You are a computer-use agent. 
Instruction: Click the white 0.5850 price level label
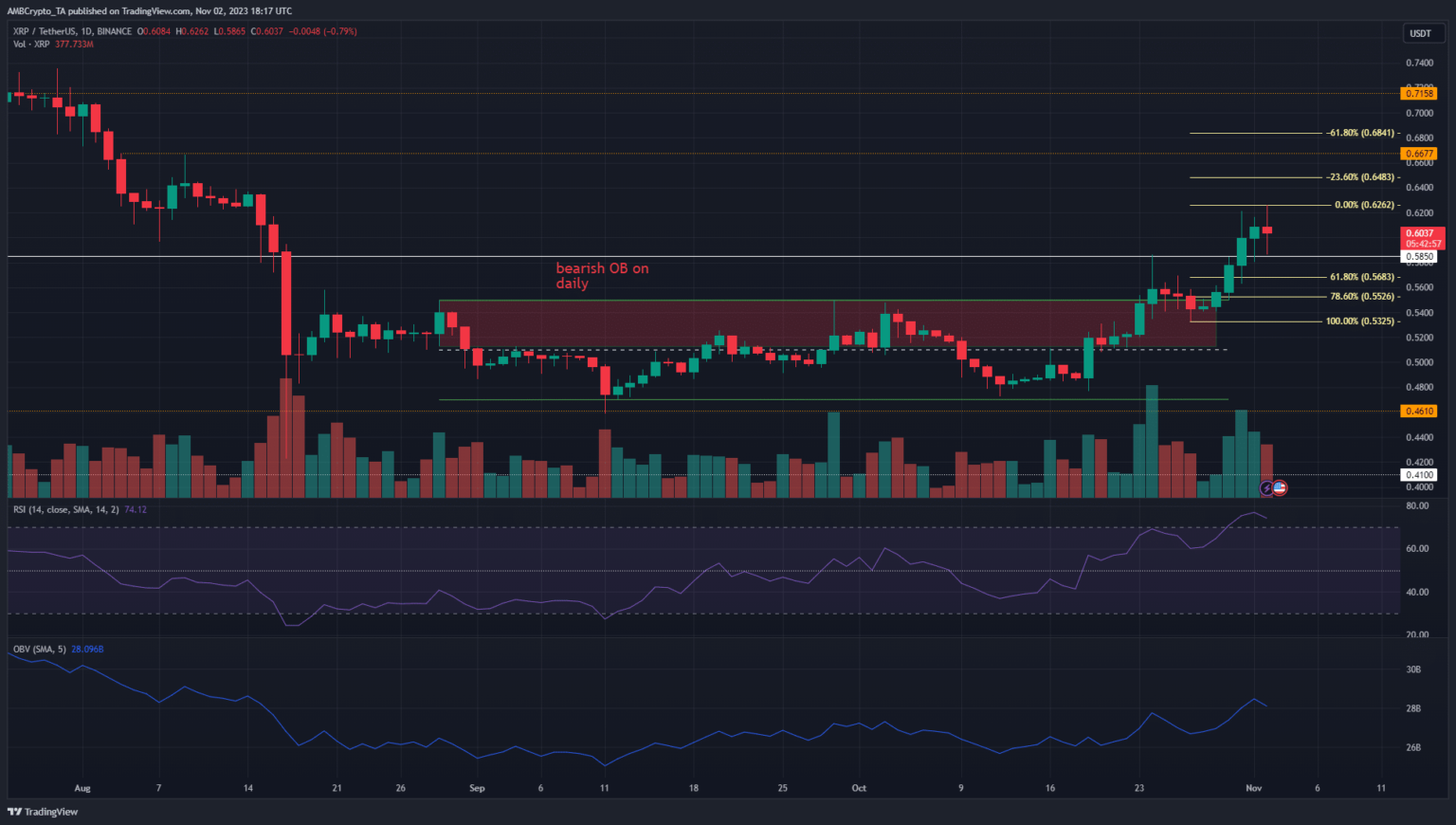(1419, 257)
